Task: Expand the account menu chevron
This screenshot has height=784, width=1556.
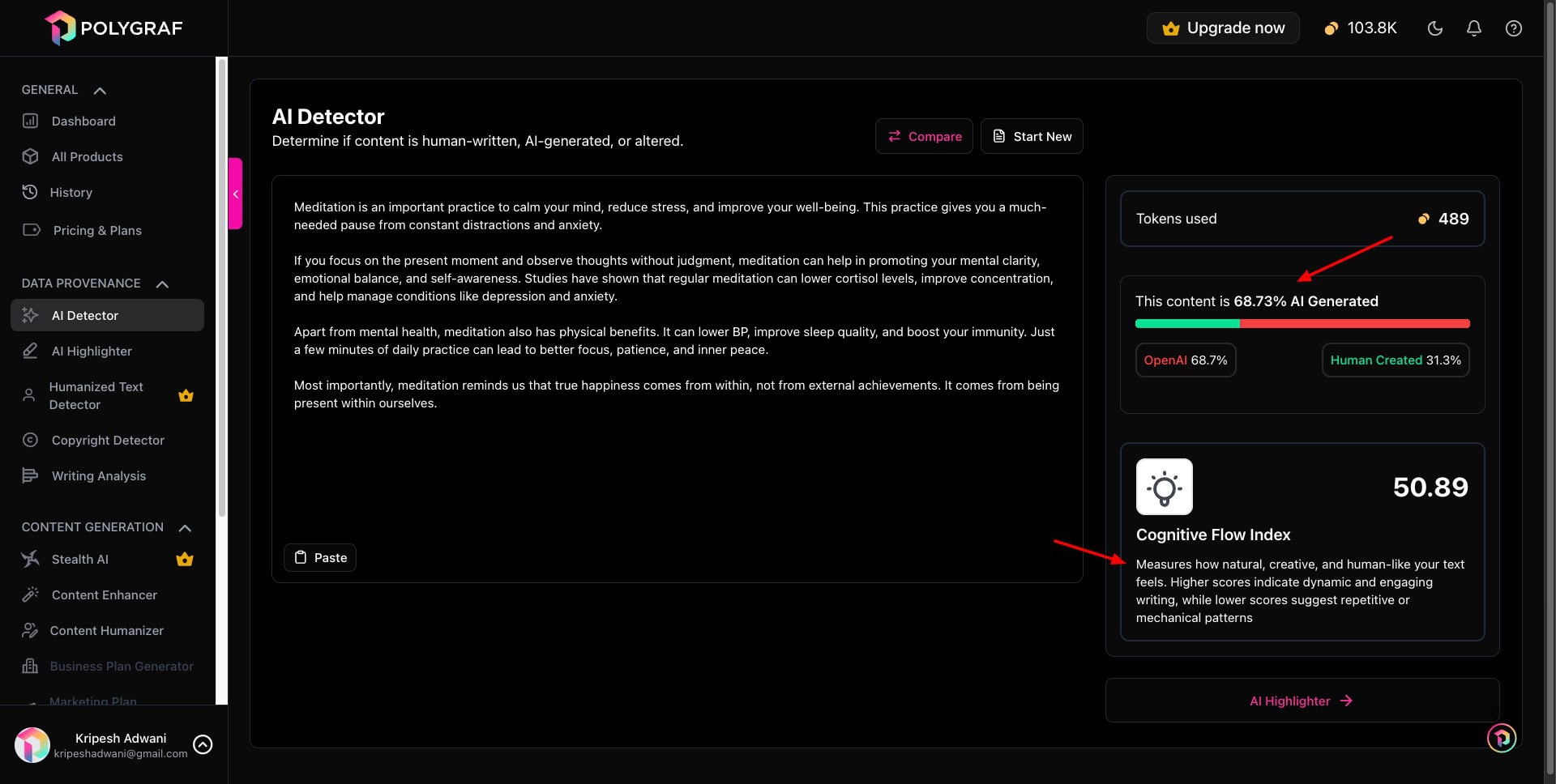Action: click(x=203, y=745)
